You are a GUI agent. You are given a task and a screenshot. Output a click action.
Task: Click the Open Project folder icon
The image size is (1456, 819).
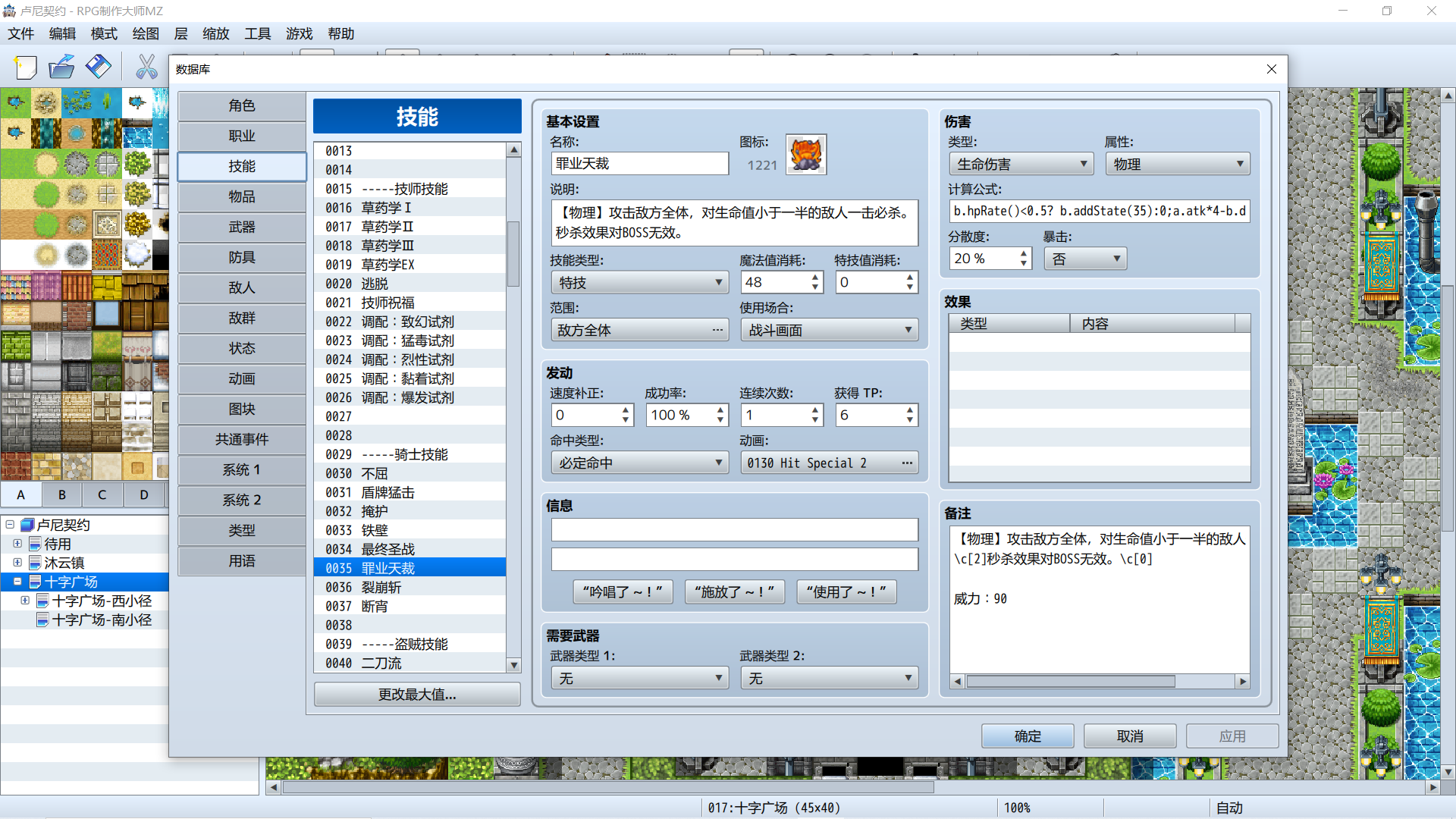(x=61, y=67)
